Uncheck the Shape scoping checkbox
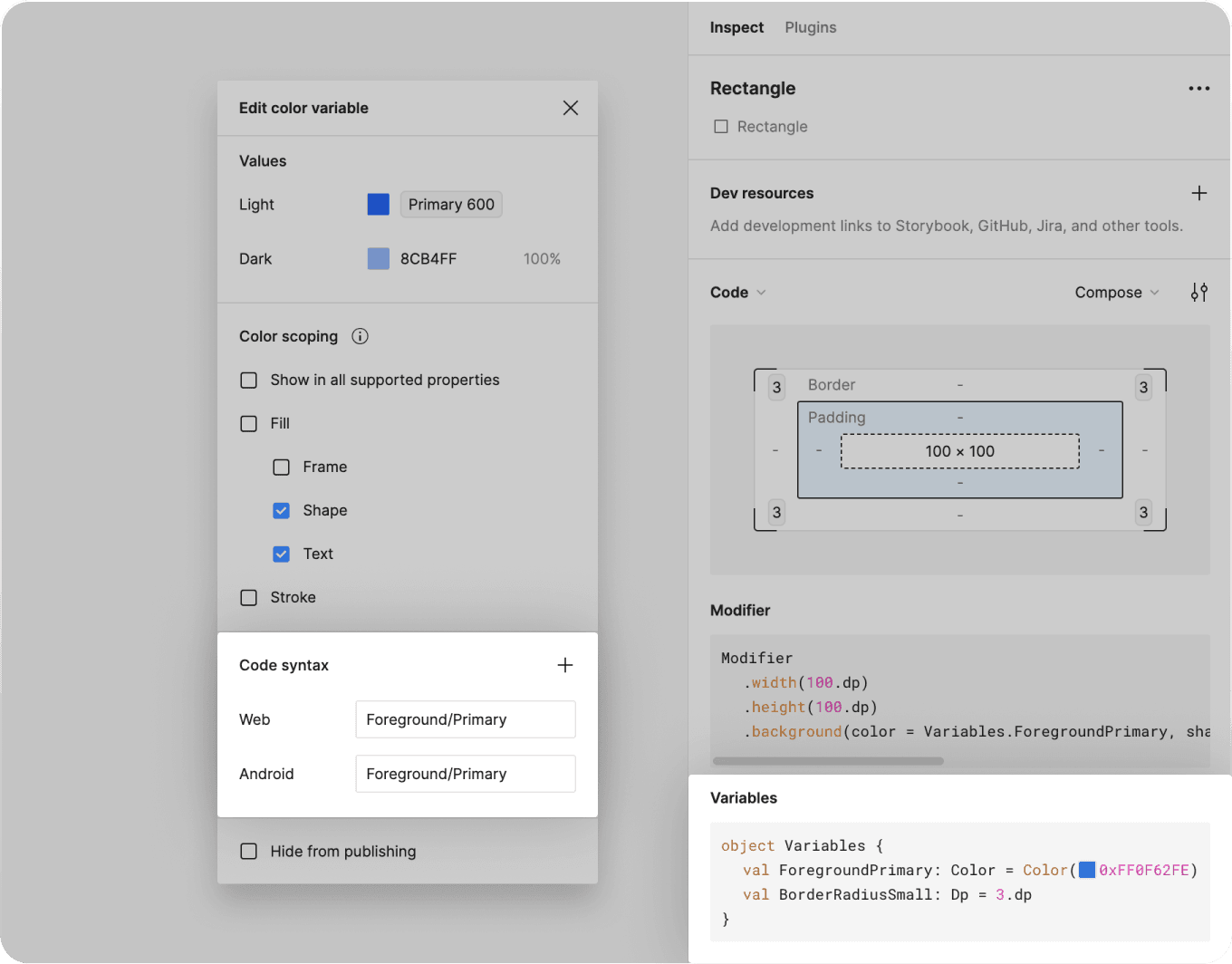This screenshot has width=1232, height=964. [282, 511]
